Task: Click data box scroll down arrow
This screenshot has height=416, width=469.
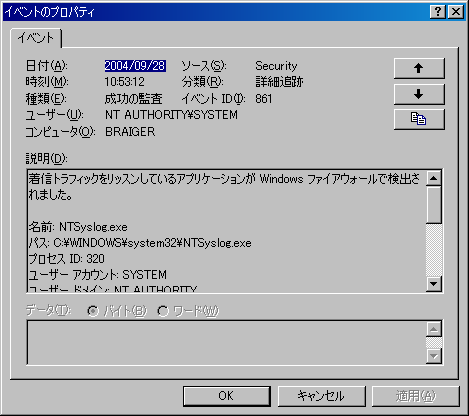Action: point(434,356)
